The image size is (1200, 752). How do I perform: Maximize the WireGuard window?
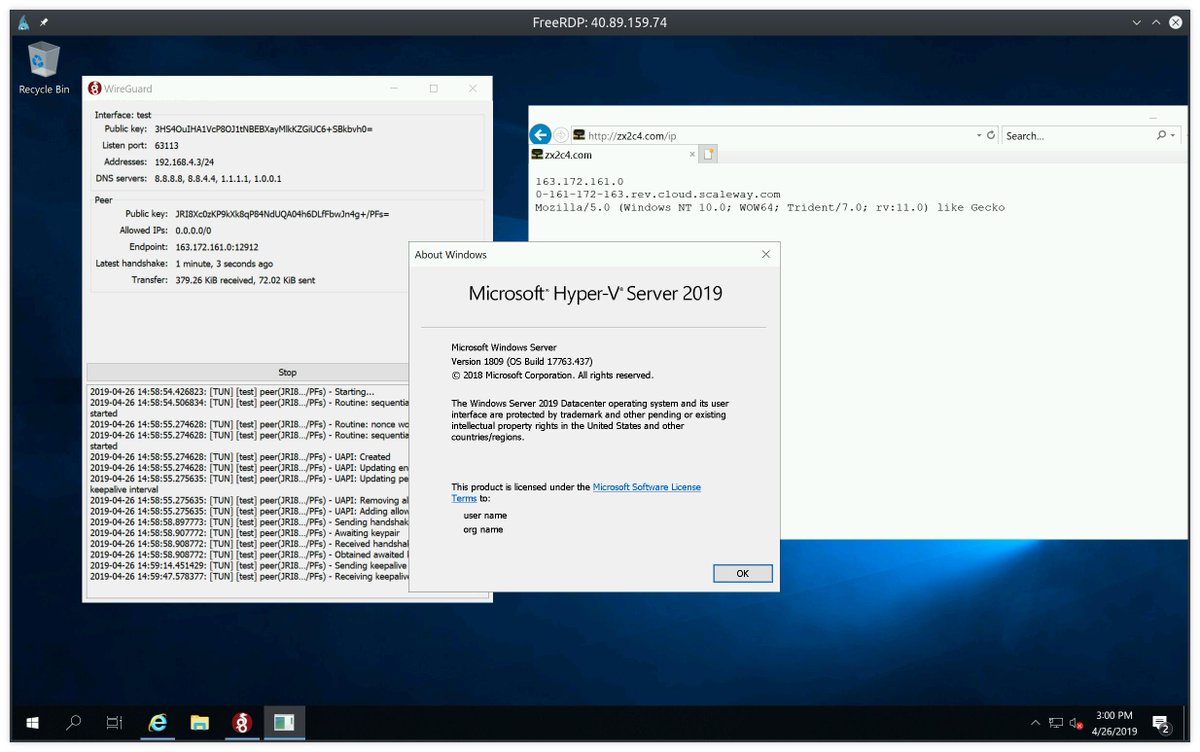click(x=433, y=88)
